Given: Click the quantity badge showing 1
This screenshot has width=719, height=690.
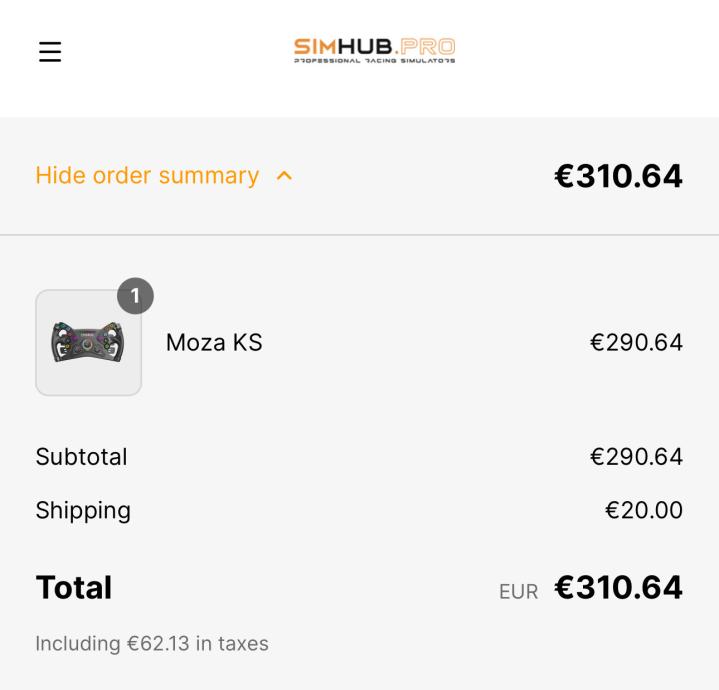Looking at the screenshot, I should pos(135,296).
